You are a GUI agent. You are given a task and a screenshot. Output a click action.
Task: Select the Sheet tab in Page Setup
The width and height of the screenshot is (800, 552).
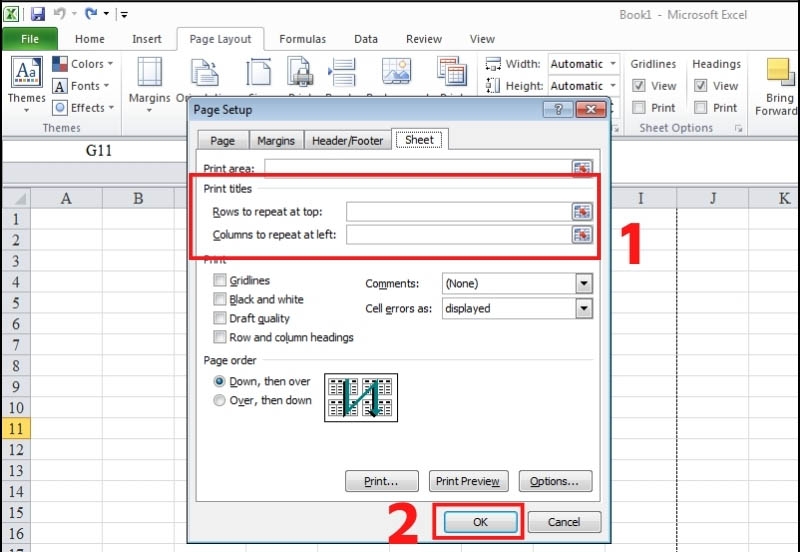pyautogui.click(x=419, y=140)
